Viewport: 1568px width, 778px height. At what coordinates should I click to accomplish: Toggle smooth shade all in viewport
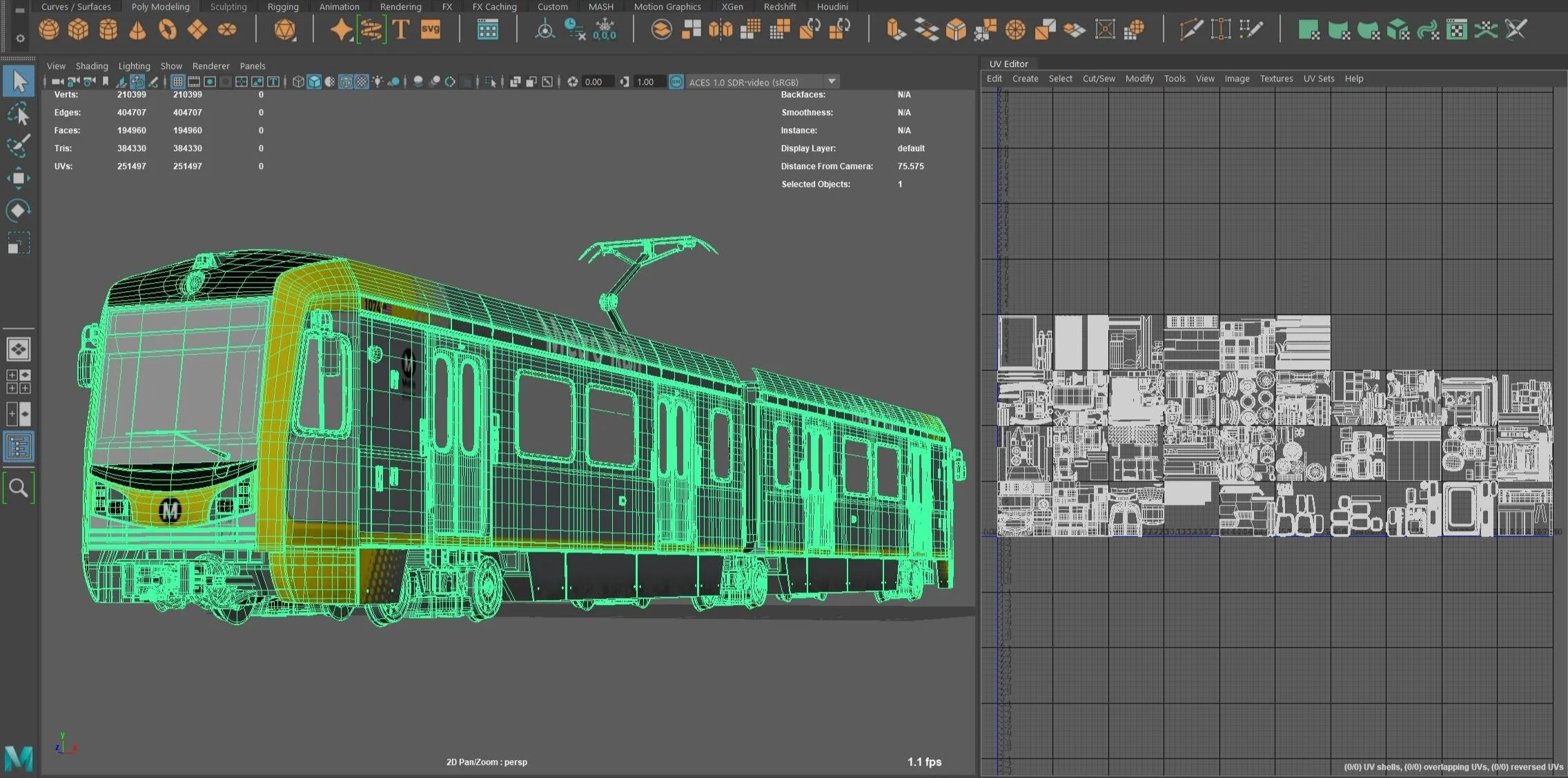pos(314,81)
